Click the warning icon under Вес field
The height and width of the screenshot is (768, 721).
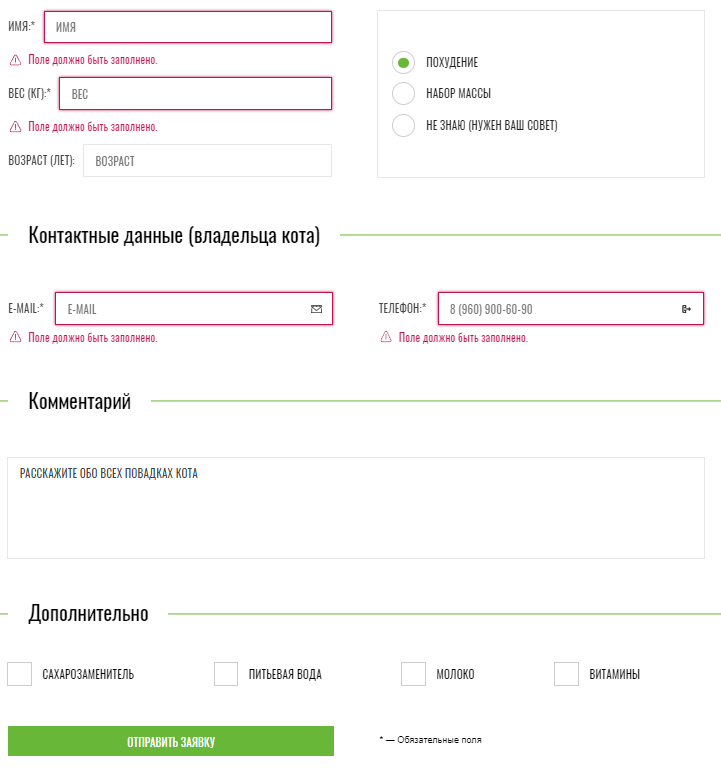pyautogui.click(x=16, y=127)
